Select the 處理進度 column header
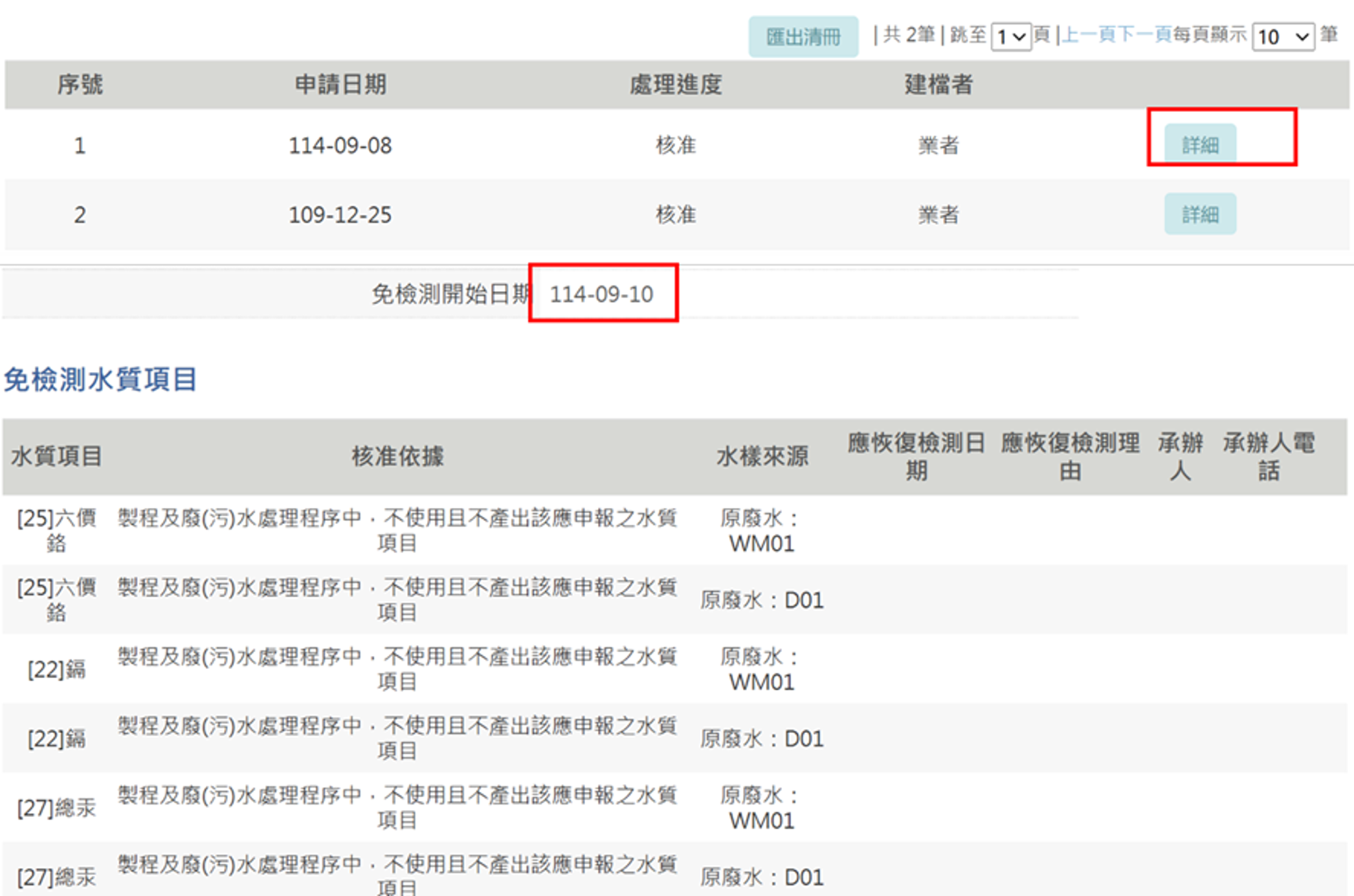The image size is (1354, 896). pos(676,85)
